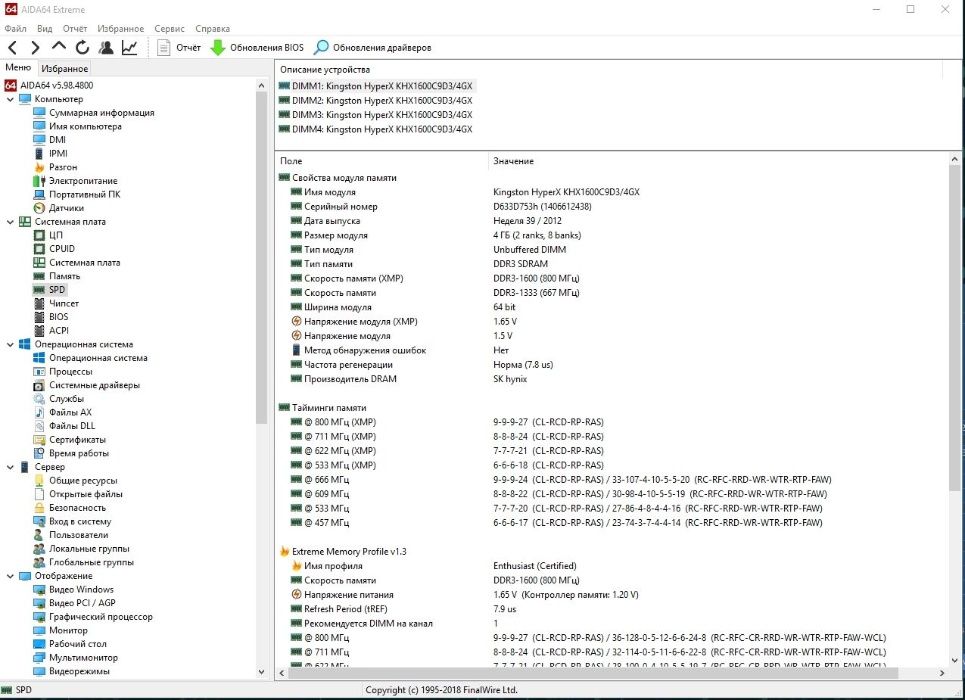This screenshot has width=965, height=700.
Task: Open Электропитание tree item
Action: pos(75,180)
